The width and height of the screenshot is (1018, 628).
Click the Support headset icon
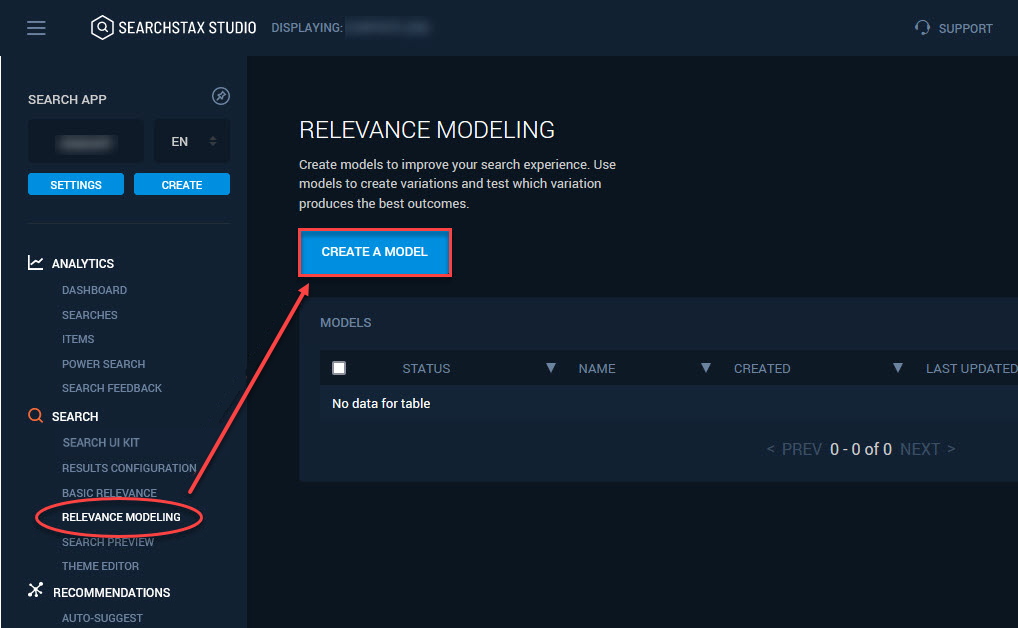coord(922,28)
